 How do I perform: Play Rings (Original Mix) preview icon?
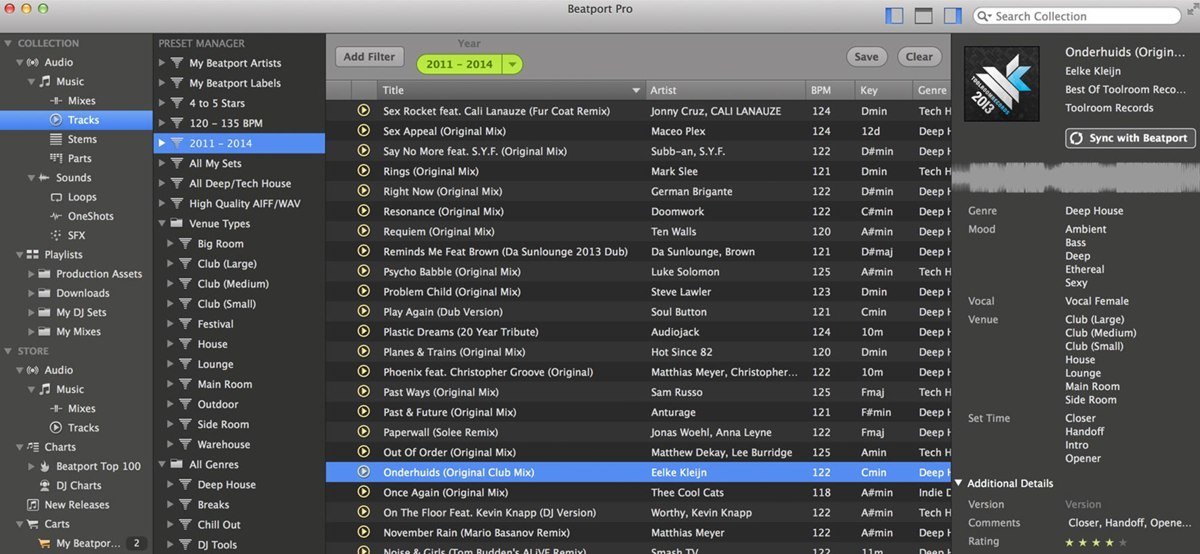pos(364,171)
